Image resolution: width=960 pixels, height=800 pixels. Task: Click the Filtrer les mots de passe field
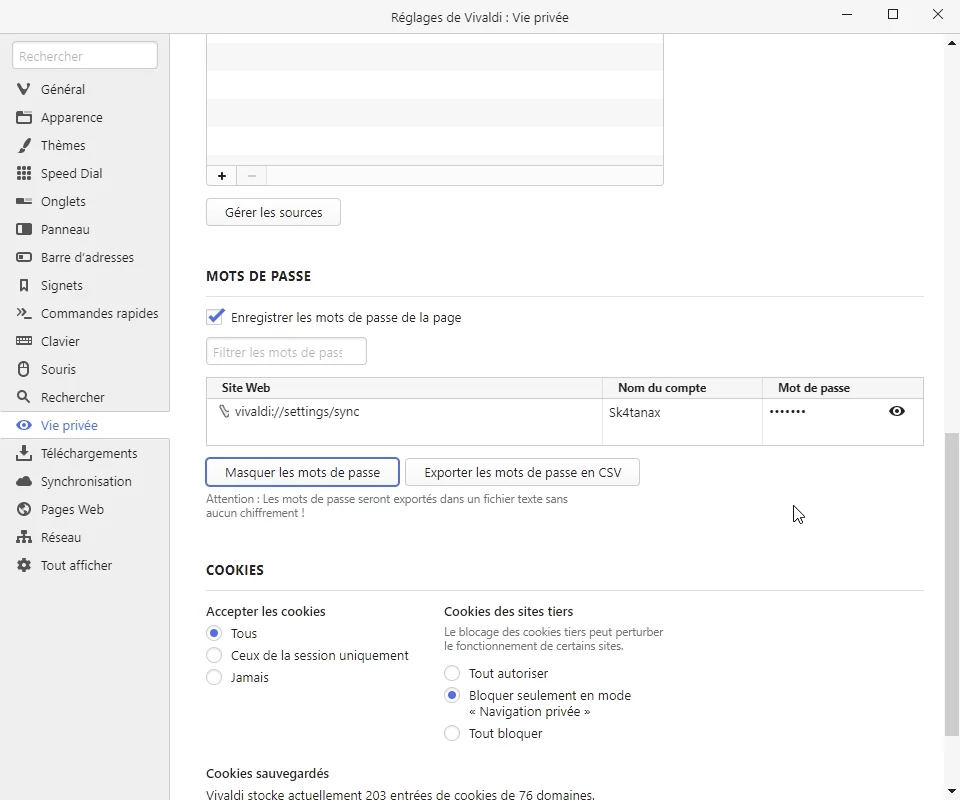pyautogui.click(x=287, y=352)
